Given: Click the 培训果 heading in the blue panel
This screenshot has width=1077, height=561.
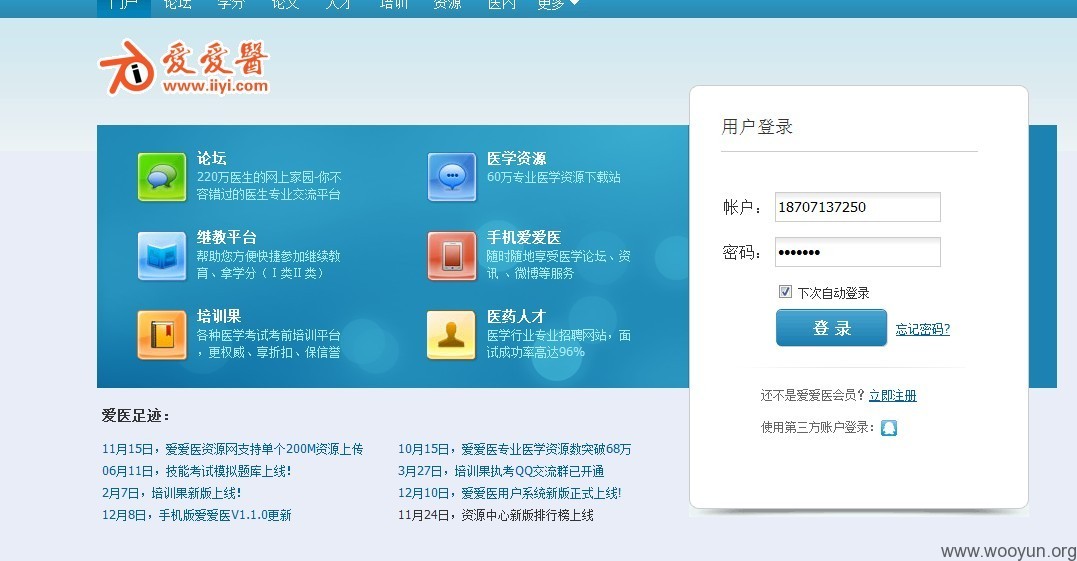Looking at the screenshot, I should coord(219,316).
